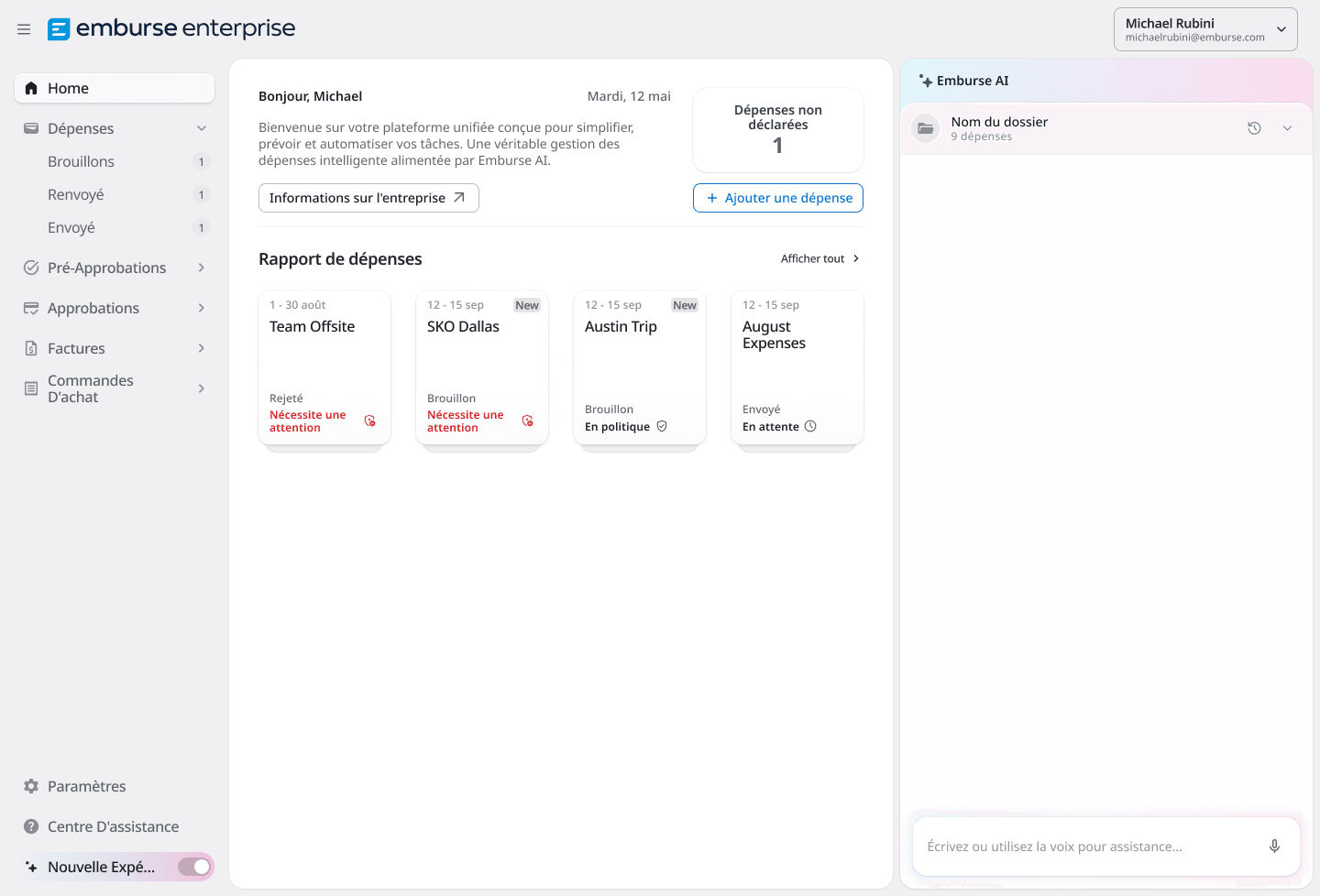Click the Pré-Approbations checkmark icon
Image resolution: width=1320 pixels, height=896 pixels.
click(31, 268)
